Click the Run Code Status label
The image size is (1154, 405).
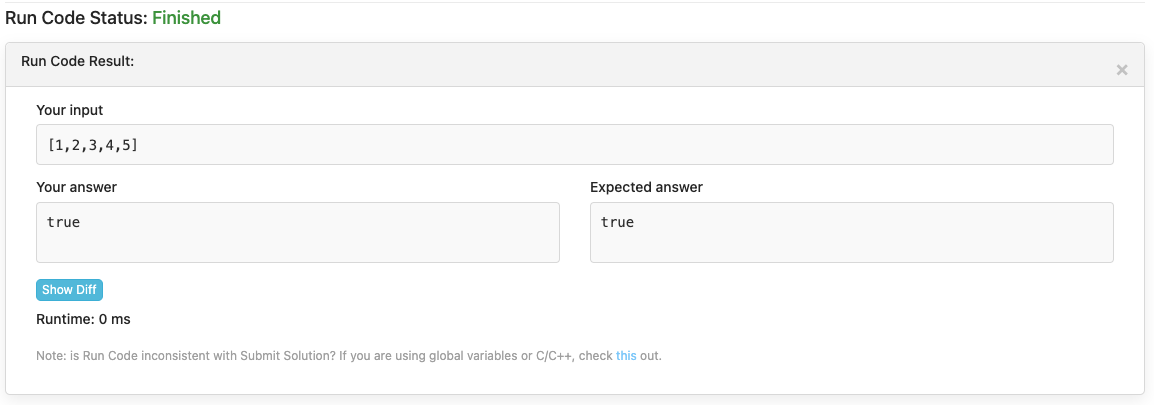[77, 18]
